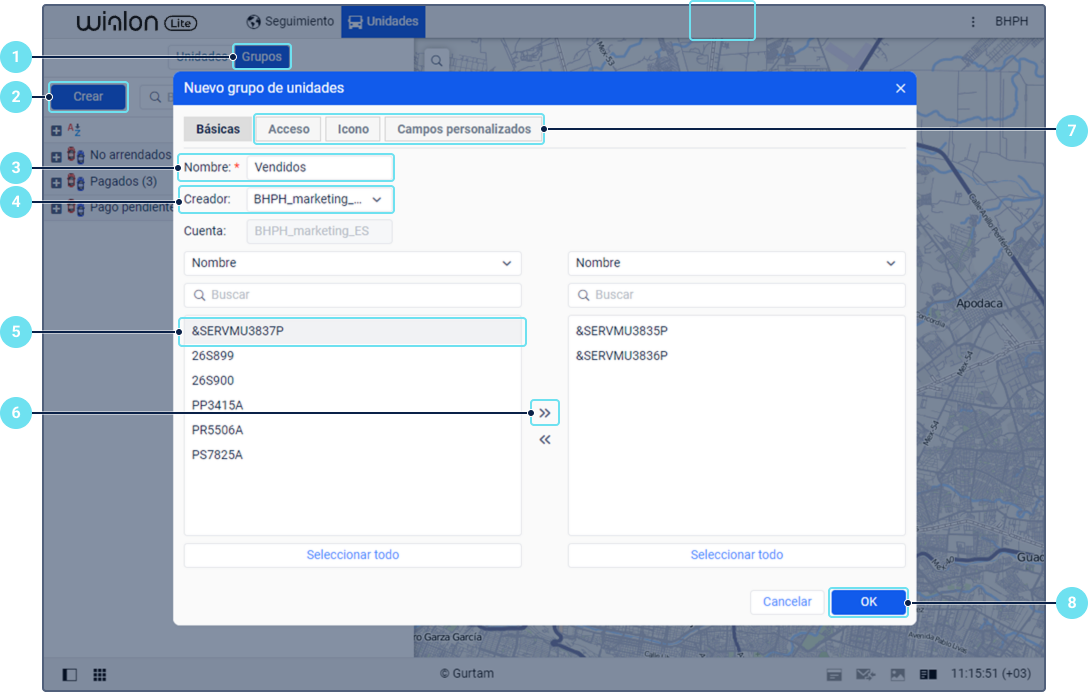The width and height of the screenshot is (1088, 692).
Task: Select &SERVMU3835P in the right list
Action: 736,331
